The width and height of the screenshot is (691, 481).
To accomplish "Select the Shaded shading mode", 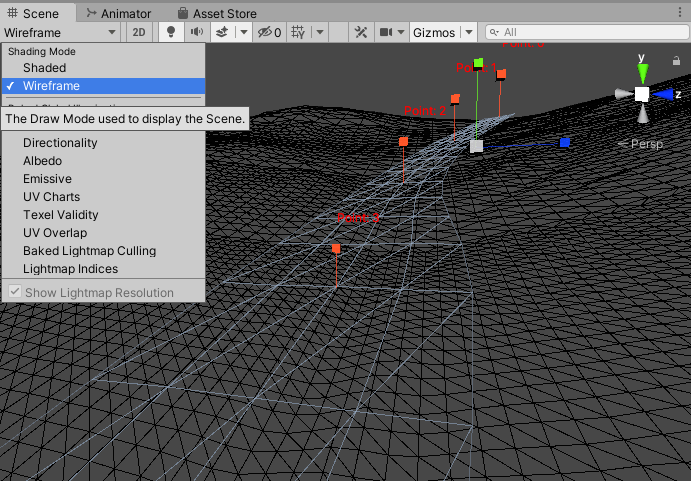I will [104, 68].
